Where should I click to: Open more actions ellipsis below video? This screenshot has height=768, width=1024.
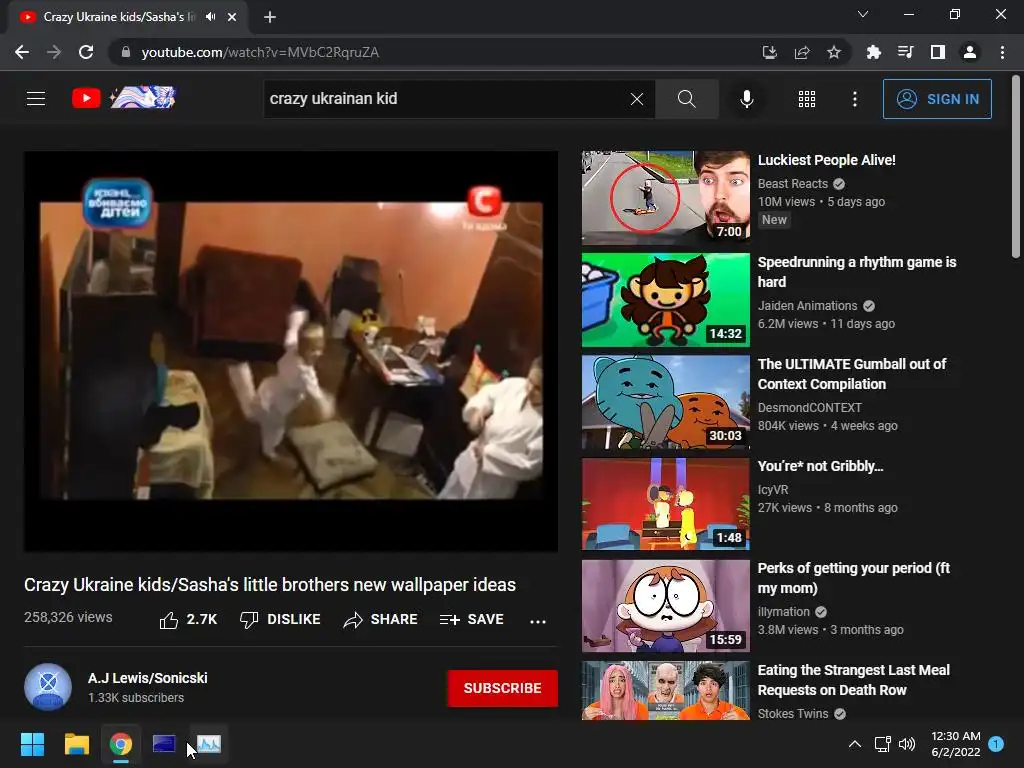pos(537,621)
